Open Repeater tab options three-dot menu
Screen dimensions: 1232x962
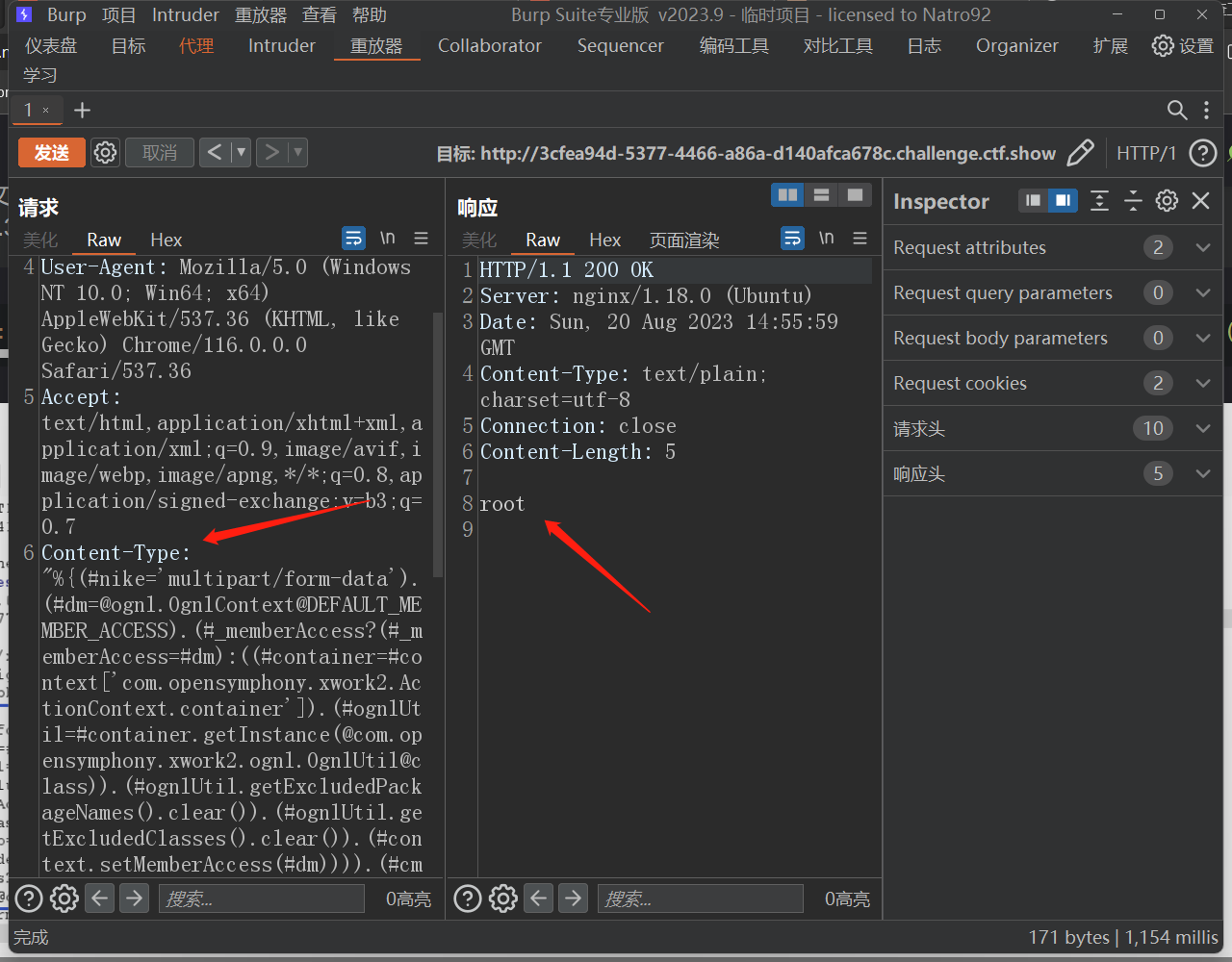[x=1207, y=111]
